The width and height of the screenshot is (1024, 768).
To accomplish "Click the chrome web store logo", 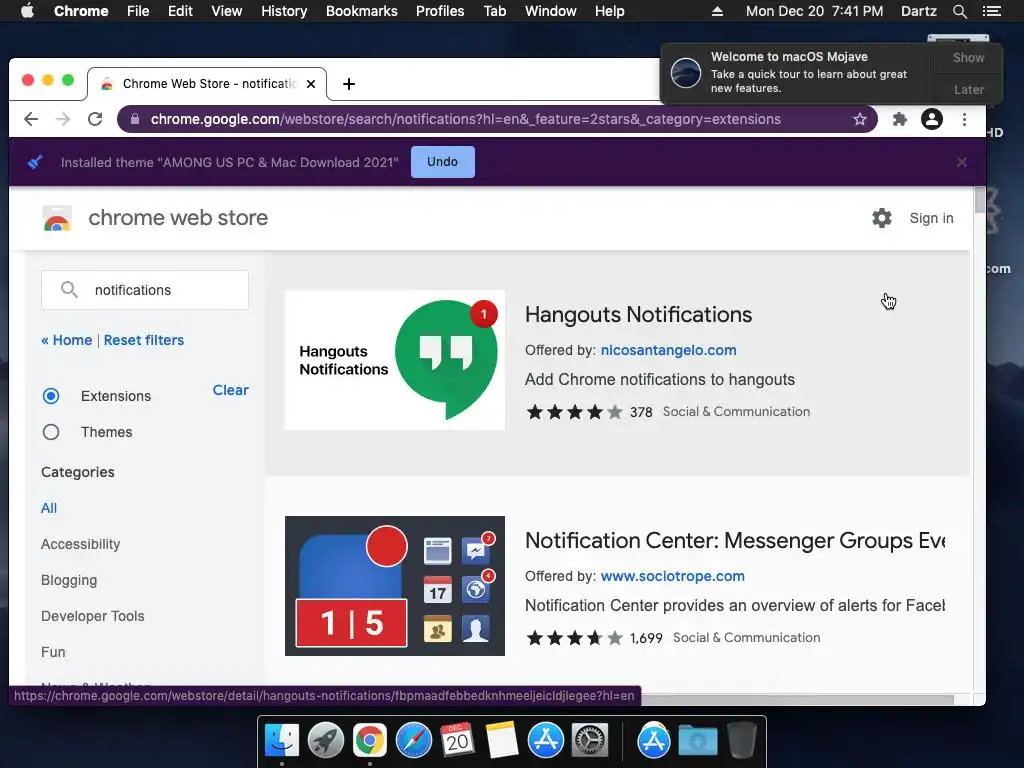I will pos(57,218).
